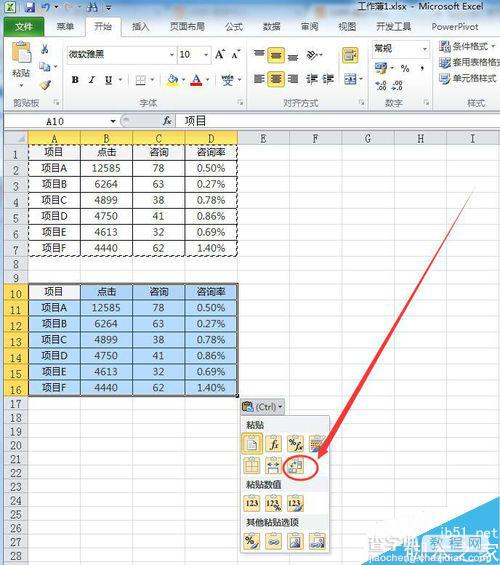The height and width of the screenshot is (565, 500).
Task: Open the 微软雅黑 font name dropdown
Action: pos(172,55)
